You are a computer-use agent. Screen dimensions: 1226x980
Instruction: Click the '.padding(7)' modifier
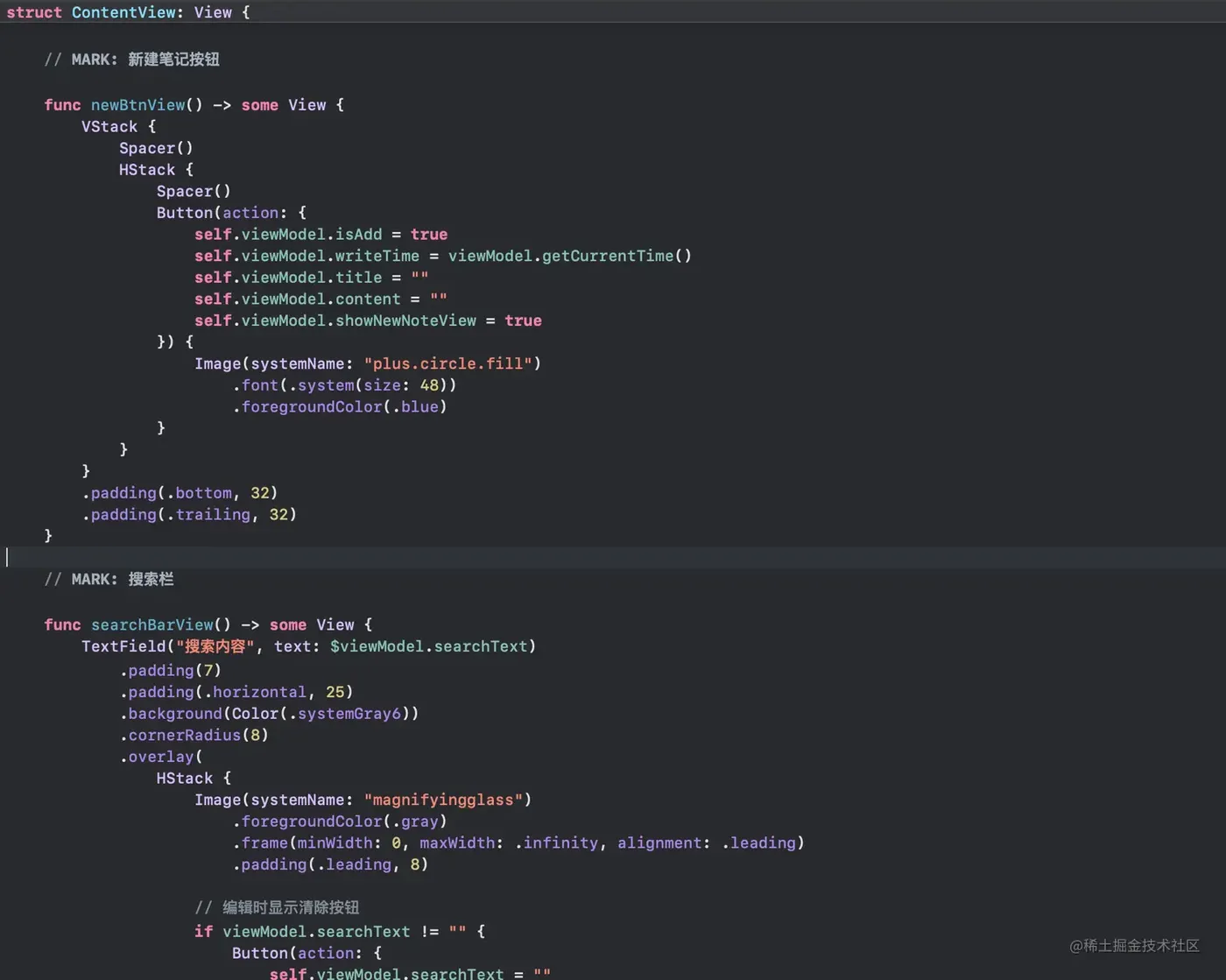tap(171, 671)
